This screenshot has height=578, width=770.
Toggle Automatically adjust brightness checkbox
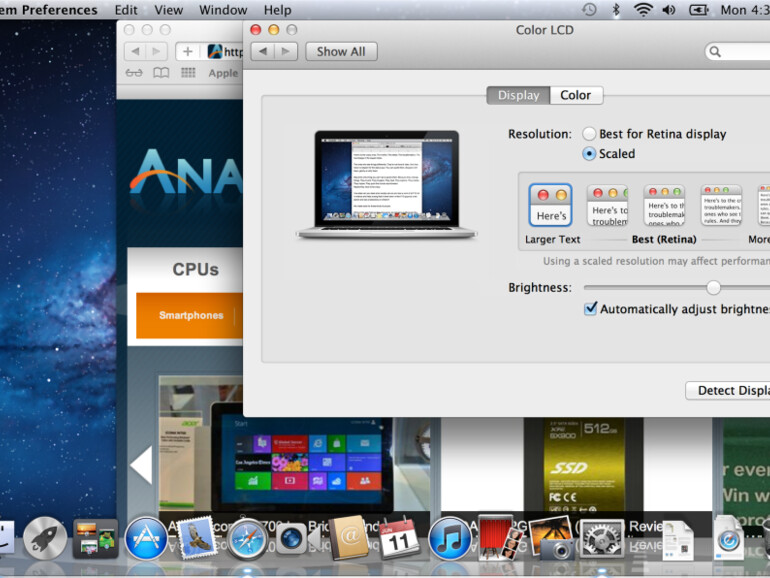[x=590, y=308]
